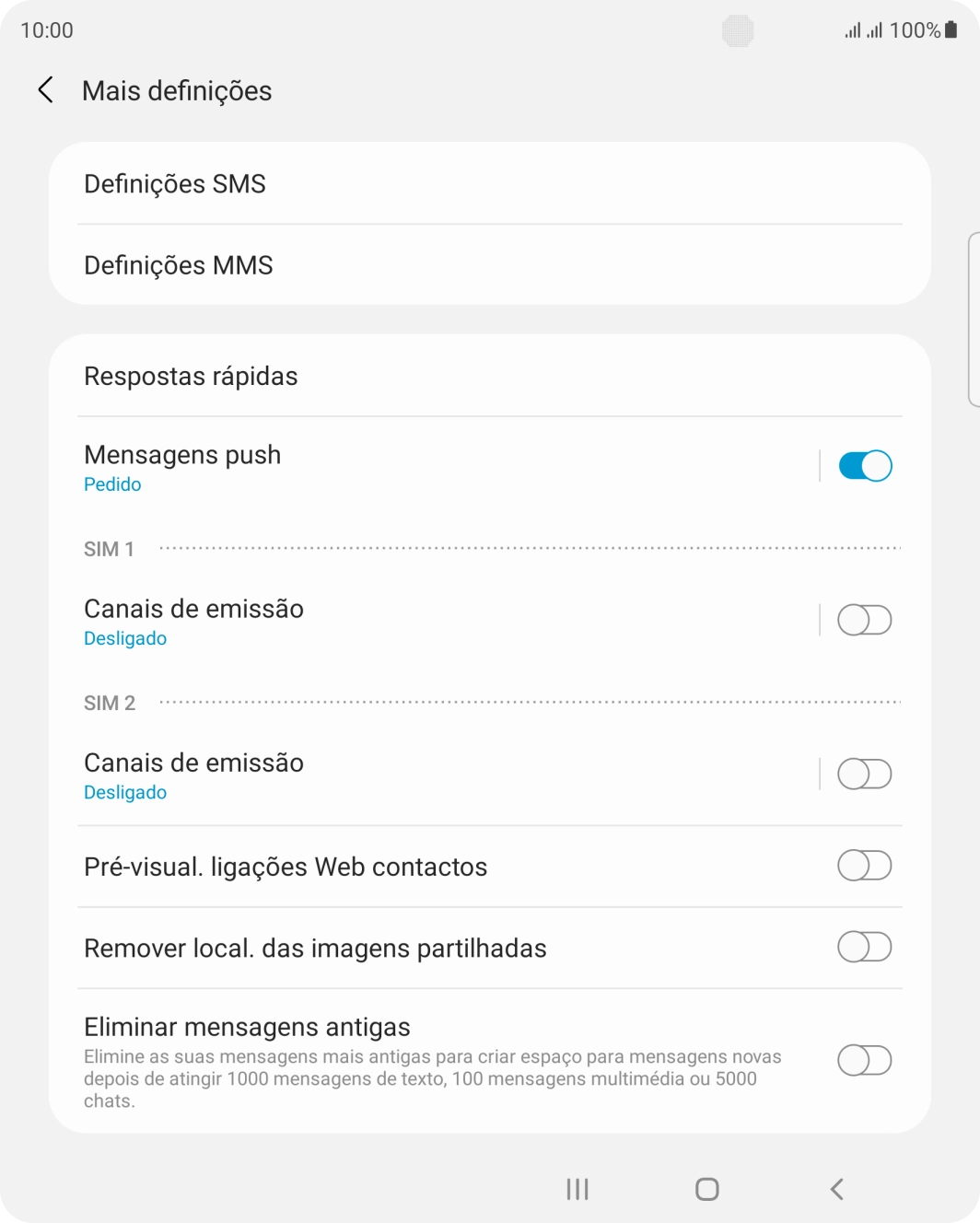
Task: Enable Canais de emissão for SIM 1
Action: click(864, 620)
